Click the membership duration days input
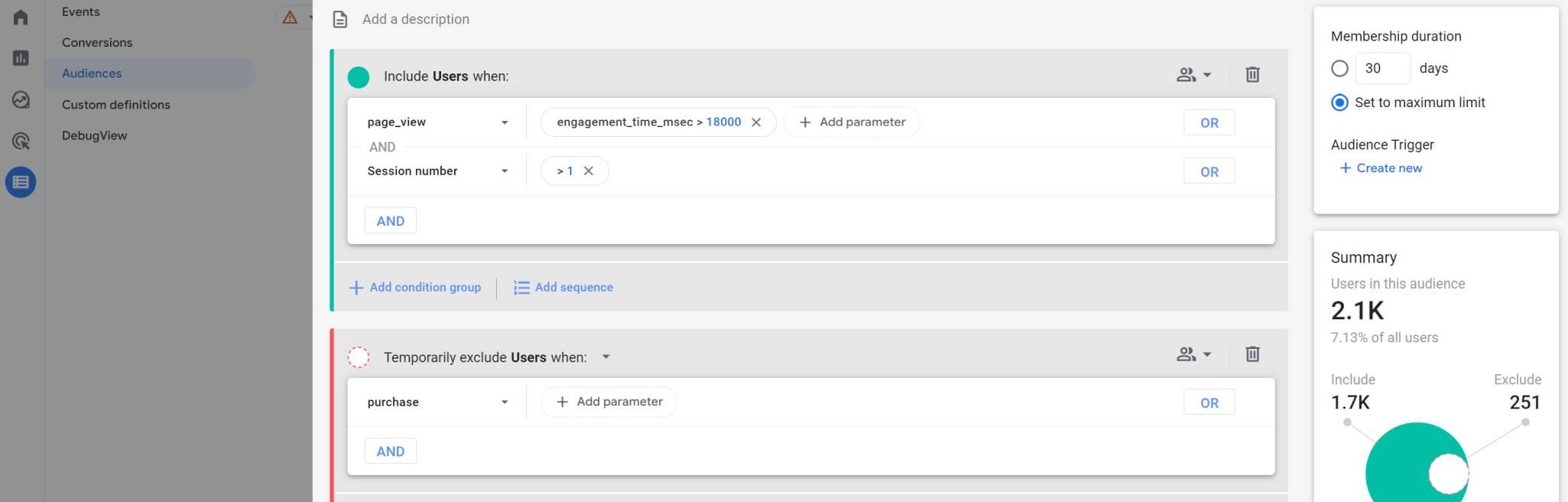Image resolution: width=1568 pixels, height=502 pixels. [x=1382, y=69]
